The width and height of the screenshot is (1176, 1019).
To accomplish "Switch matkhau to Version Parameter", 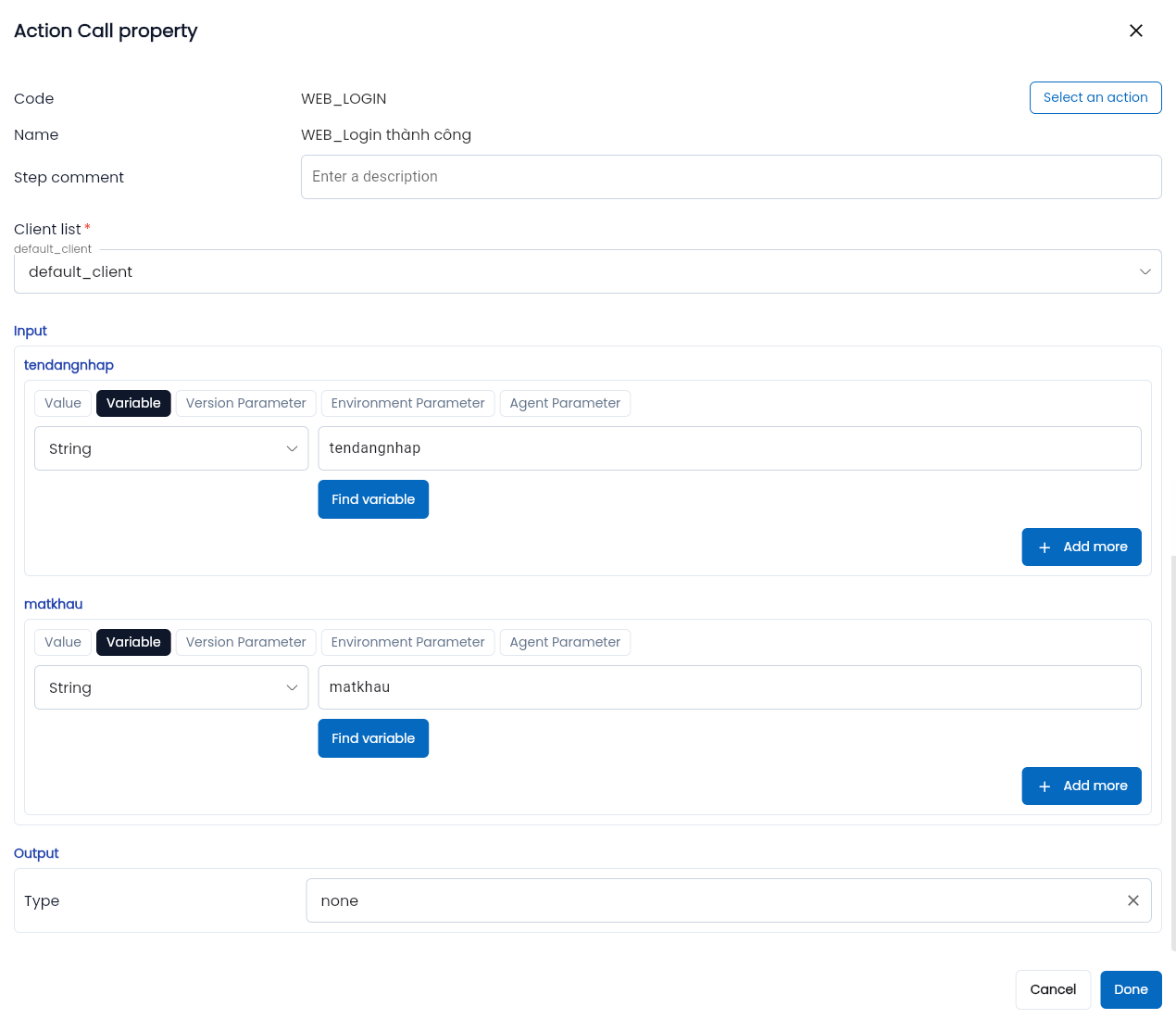I will pyautogui.click(x=245, y=642).
